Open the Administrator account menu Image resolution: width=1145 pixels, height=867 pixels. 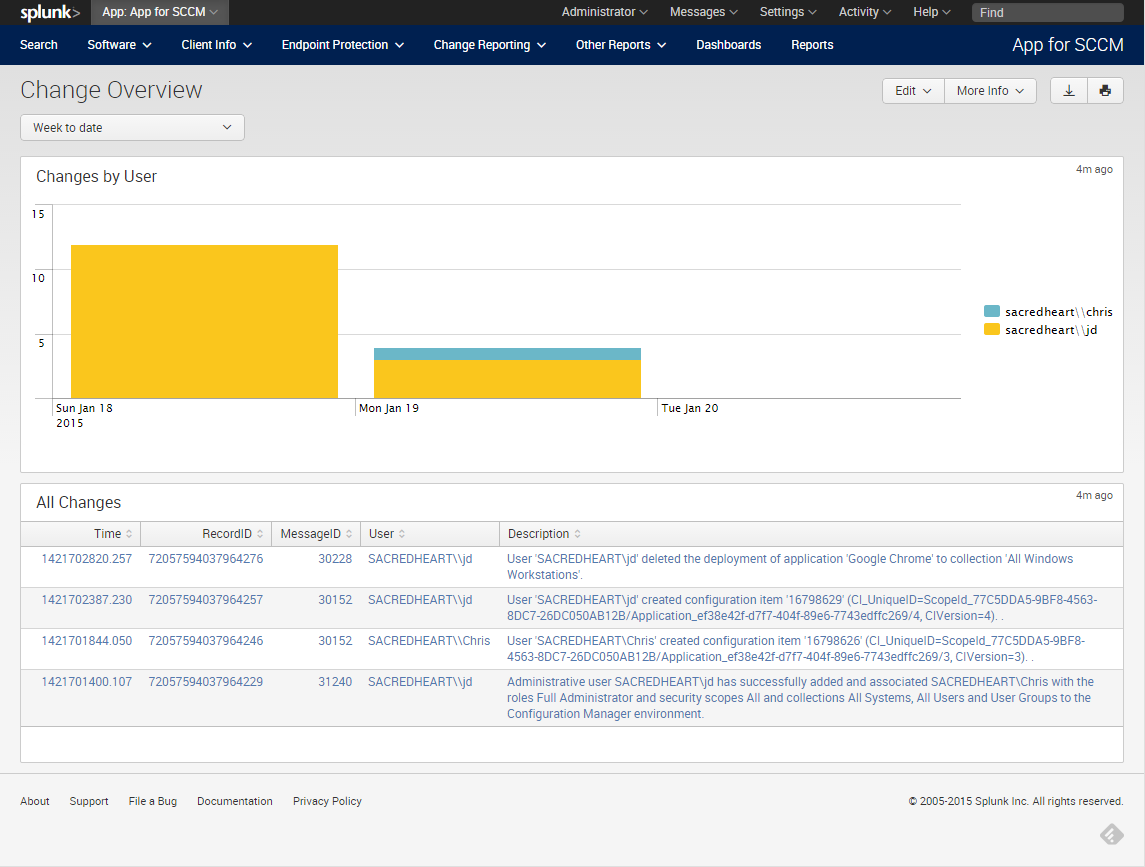coord(605,12)
